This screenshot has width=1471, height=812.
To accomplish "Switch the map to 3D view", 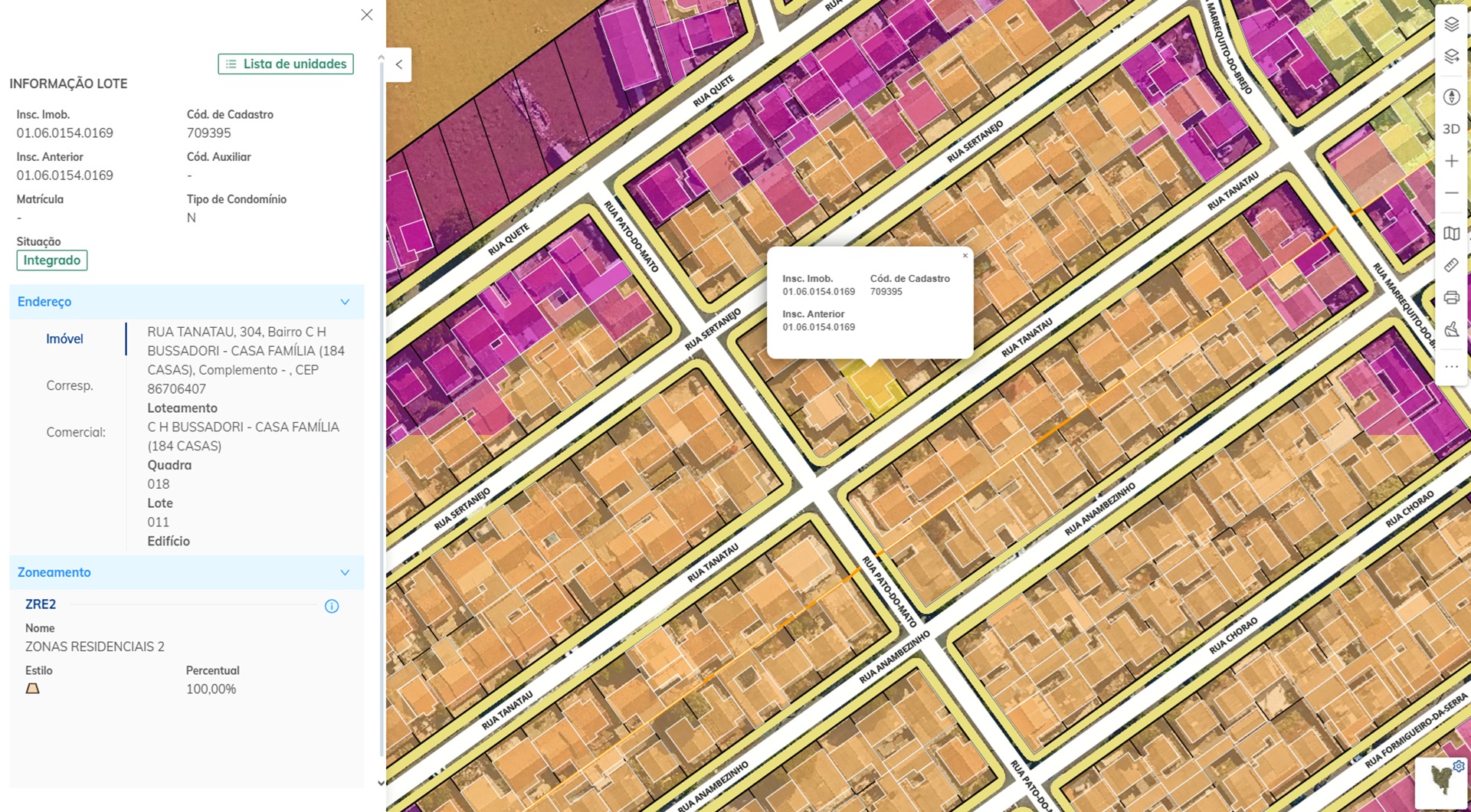I will point(1451,129).
